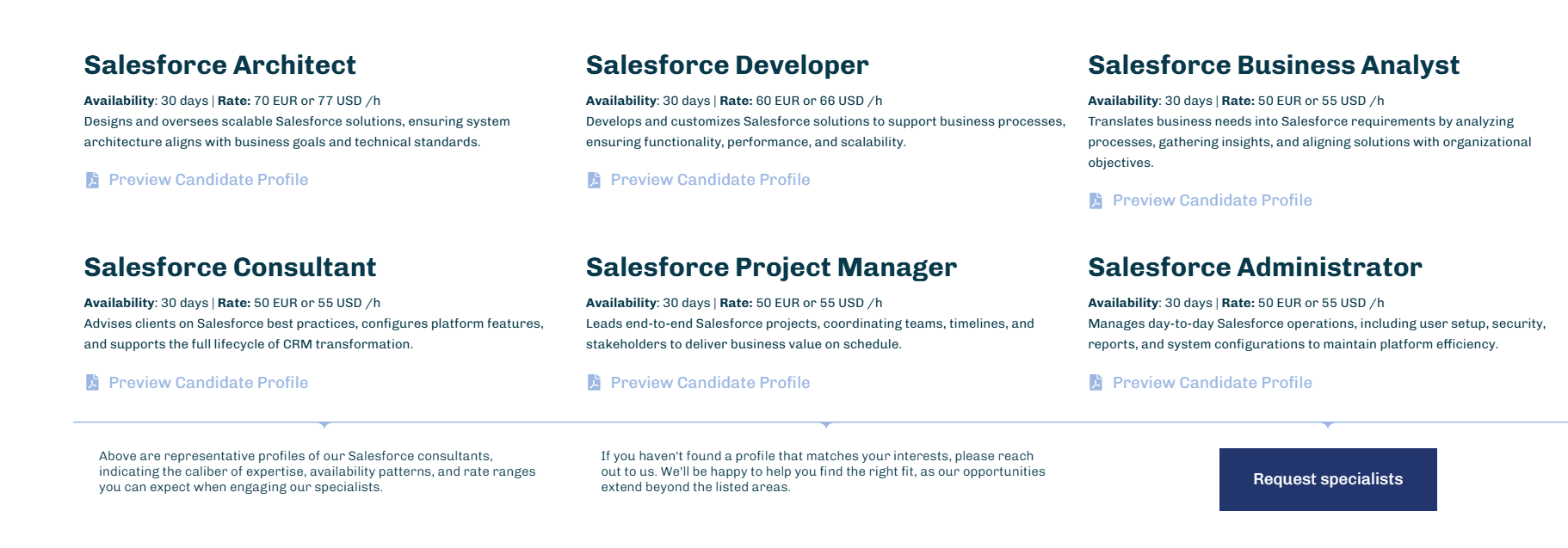Select the Salesforce Consultant heading
The image size is (1568, 548).
click(230, 268)
